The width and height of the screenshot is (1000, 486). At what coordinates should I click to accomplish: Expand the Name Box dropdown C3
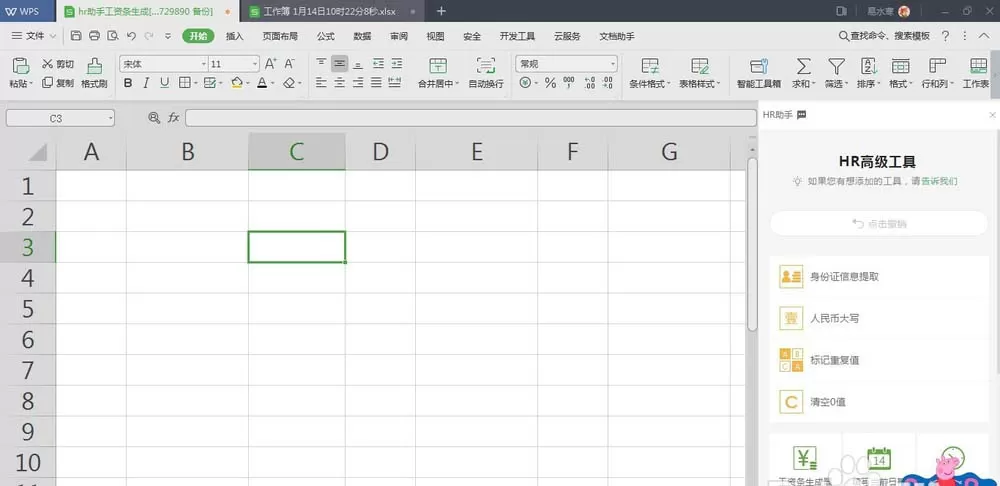pos(110,118)
